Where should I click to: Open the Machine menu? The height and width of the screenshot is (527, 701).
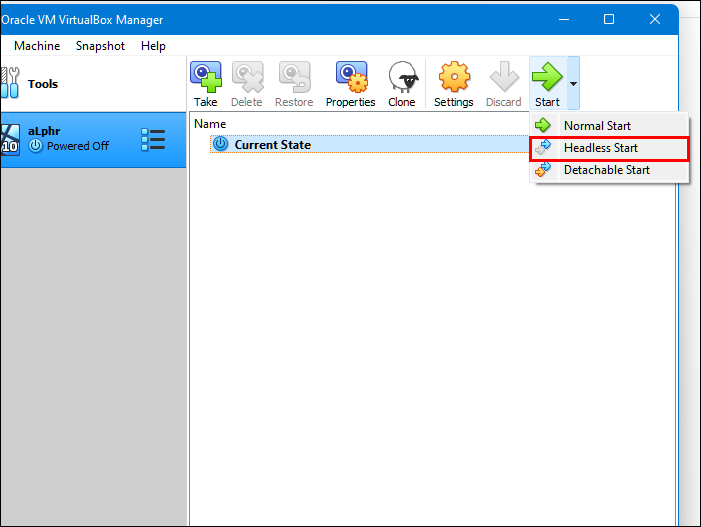tap(37, 46)
